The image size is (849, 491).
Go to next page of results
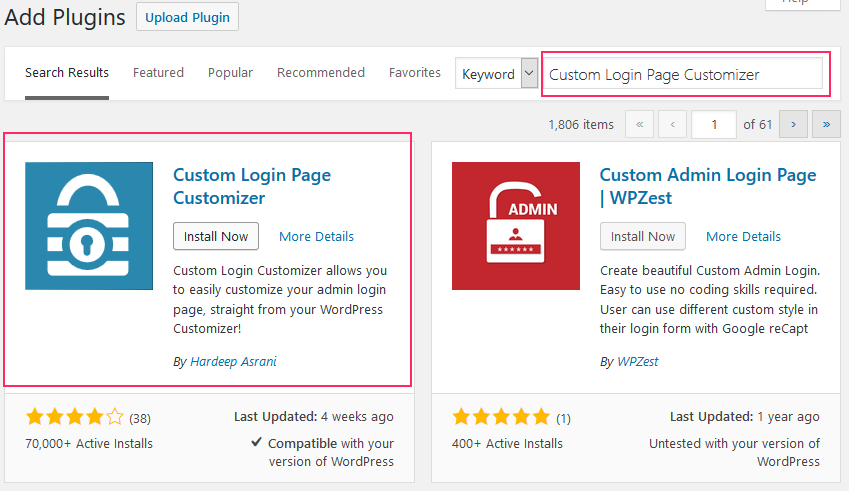pyautogui.click(x=793, y=125)
